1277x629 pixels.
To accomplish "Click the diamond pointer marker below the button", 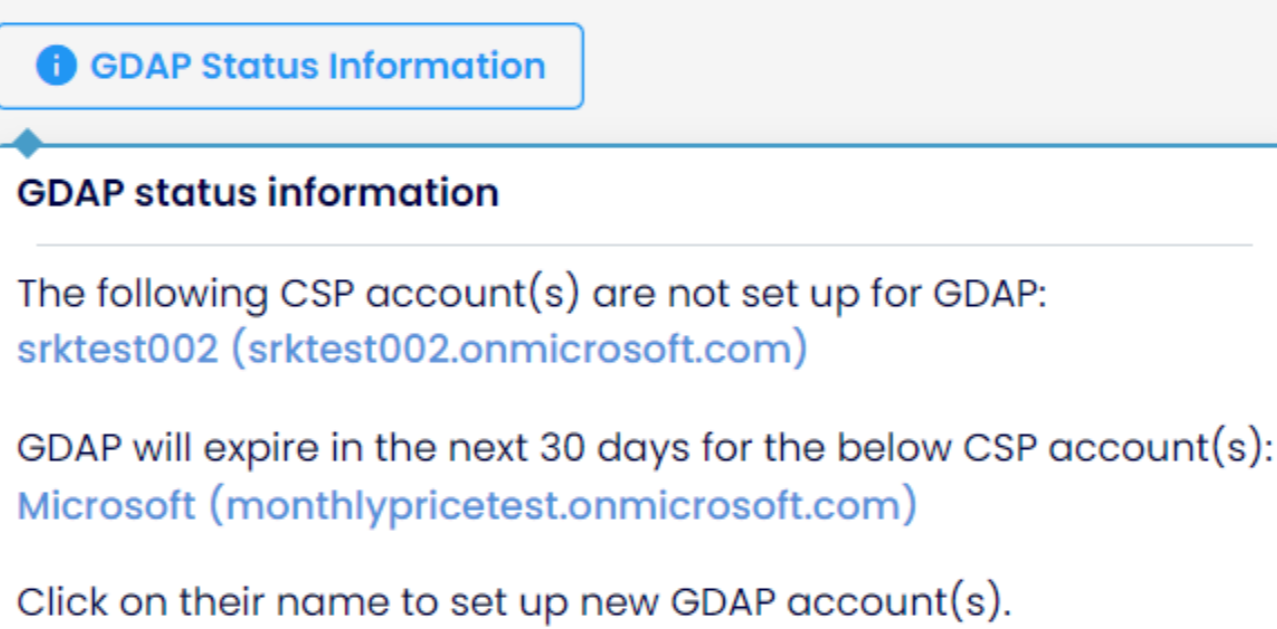I will tap(27, 144).
